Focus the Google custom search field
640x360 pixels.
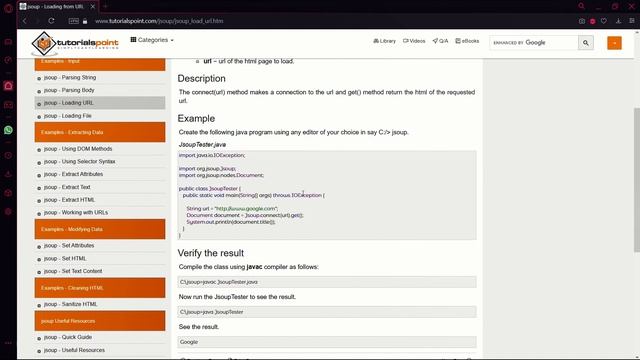[x=534, y=43]
